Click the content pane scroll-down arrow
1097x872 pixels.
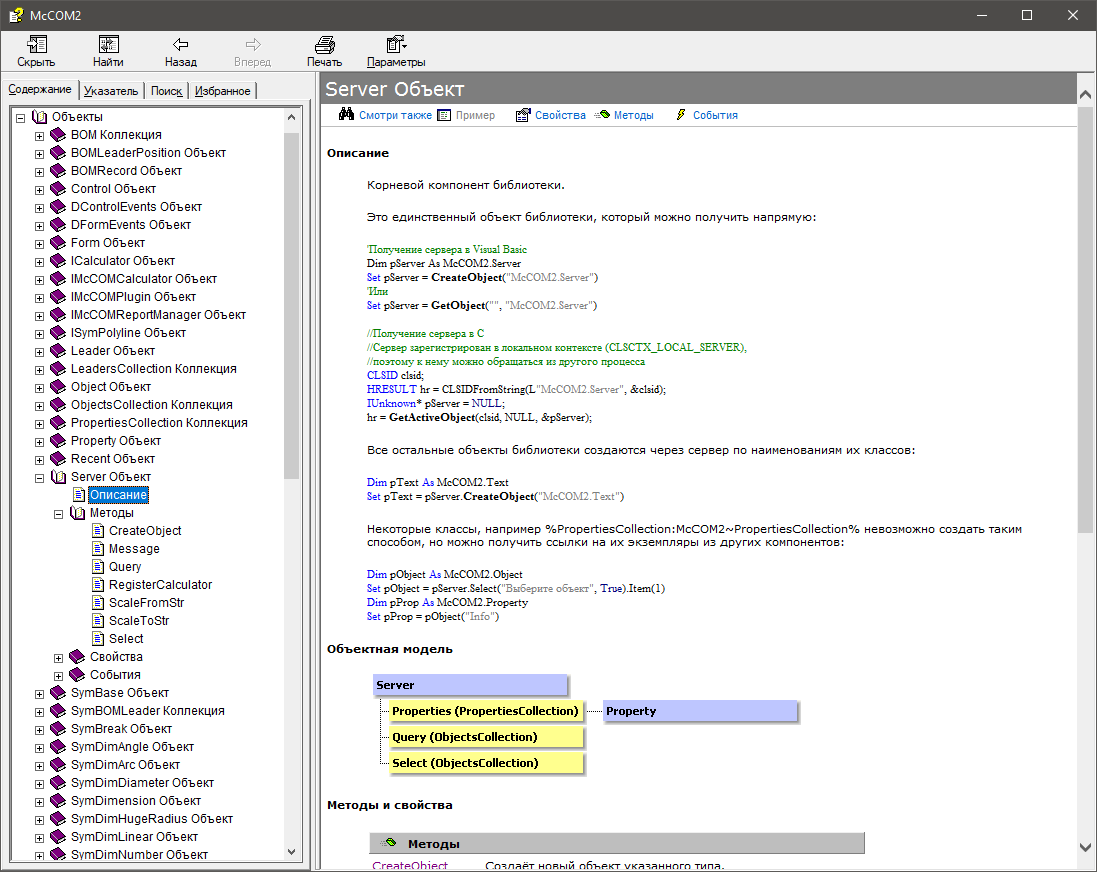(1085, 846)
